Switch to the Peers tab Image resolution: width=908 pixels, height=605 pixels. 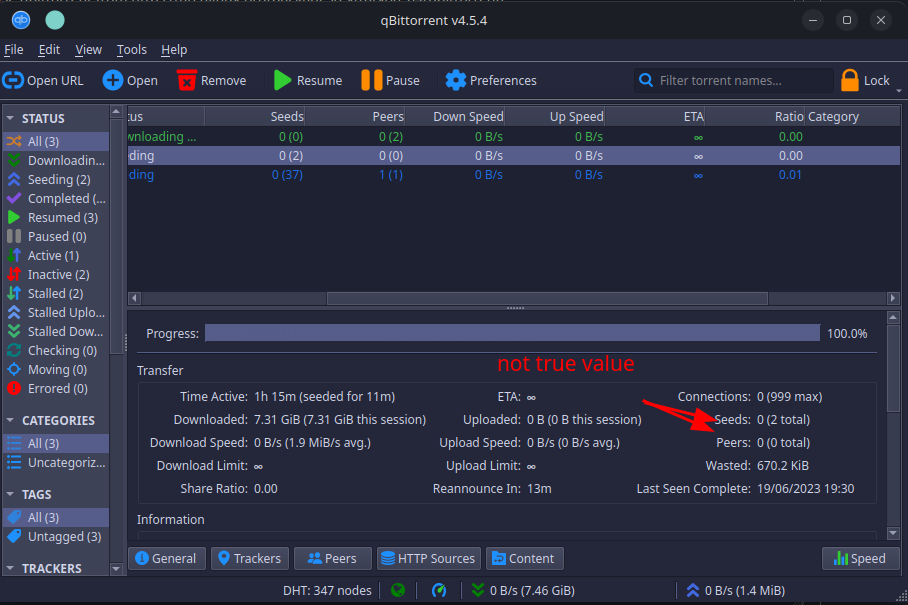click(332, 558)
